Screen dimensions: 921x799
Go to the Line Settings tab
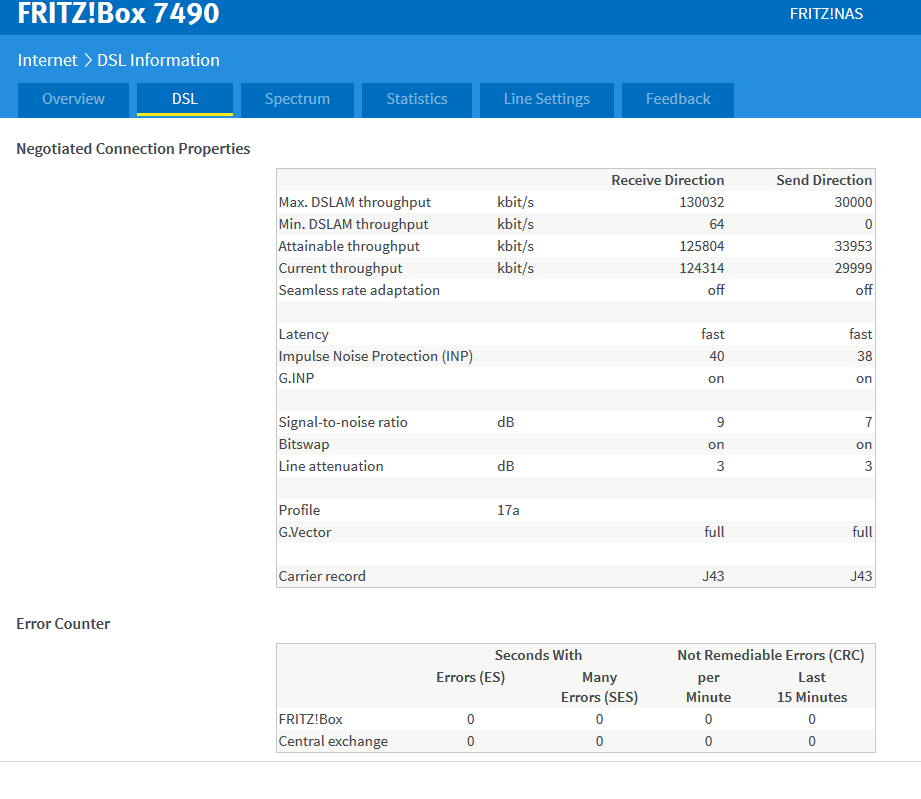(x=546, y=99)
